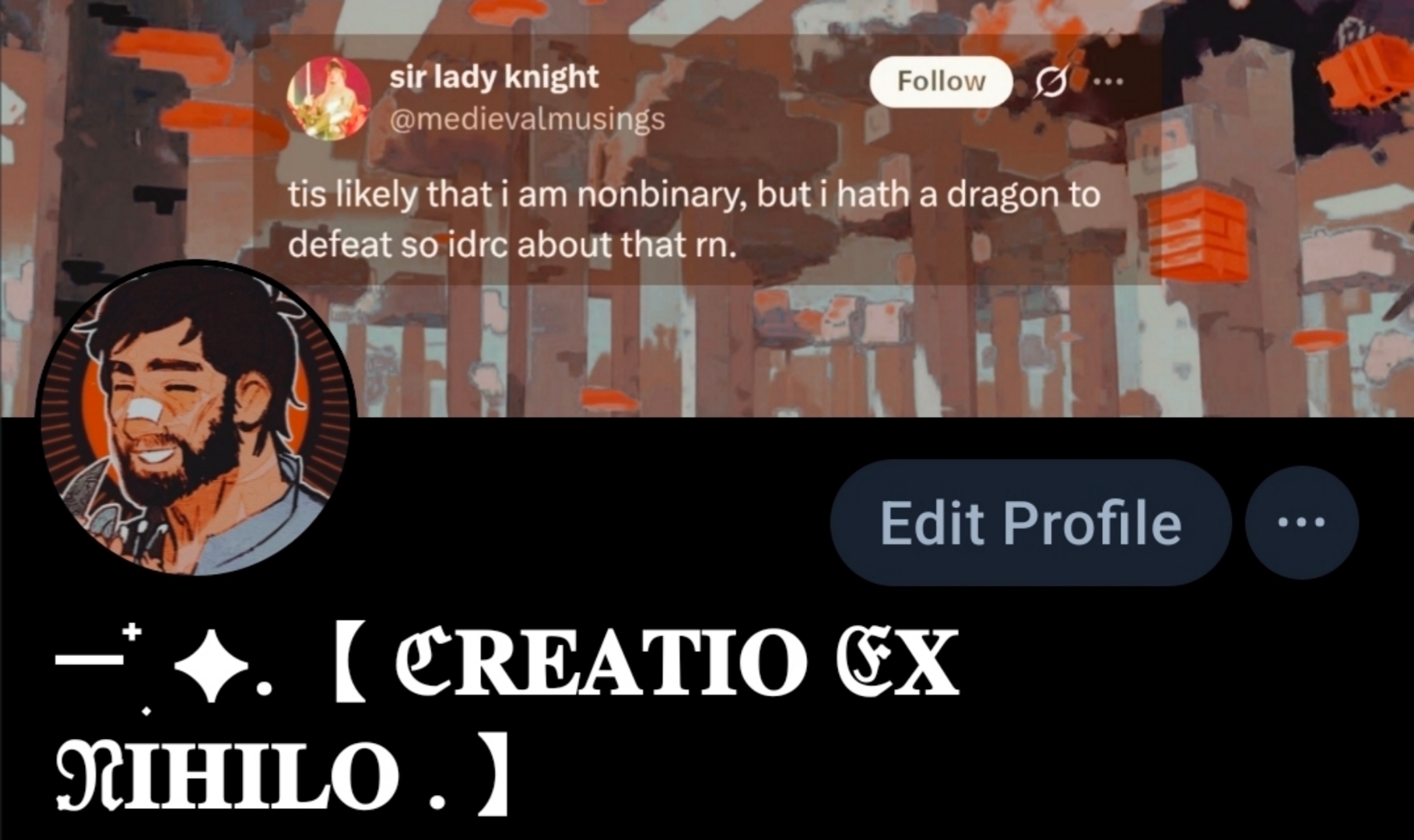Click the Grok slashed-circle icon

point(1051,81)
